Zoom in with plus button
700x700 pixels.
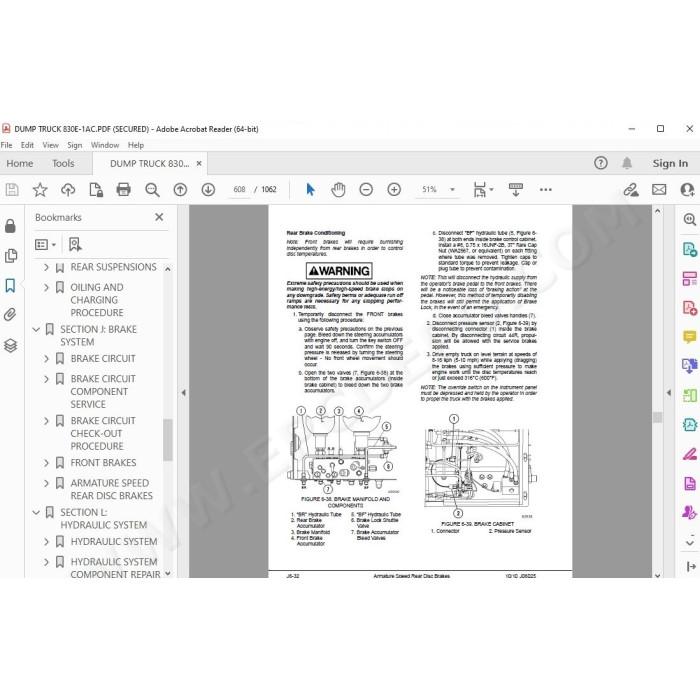coord(394,190)
